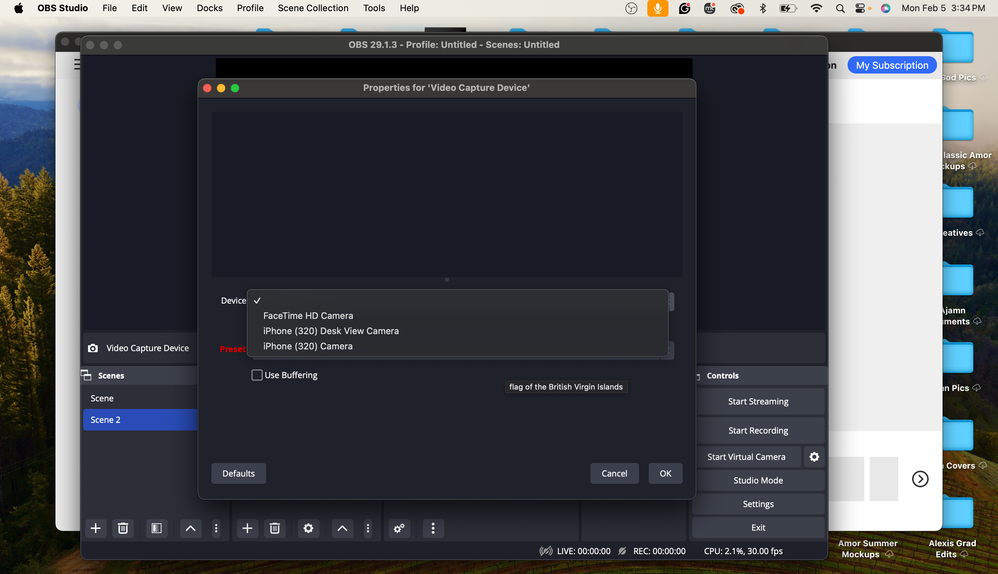Open the OBS Studio application menu
The image size is (998, 574).
62,8
